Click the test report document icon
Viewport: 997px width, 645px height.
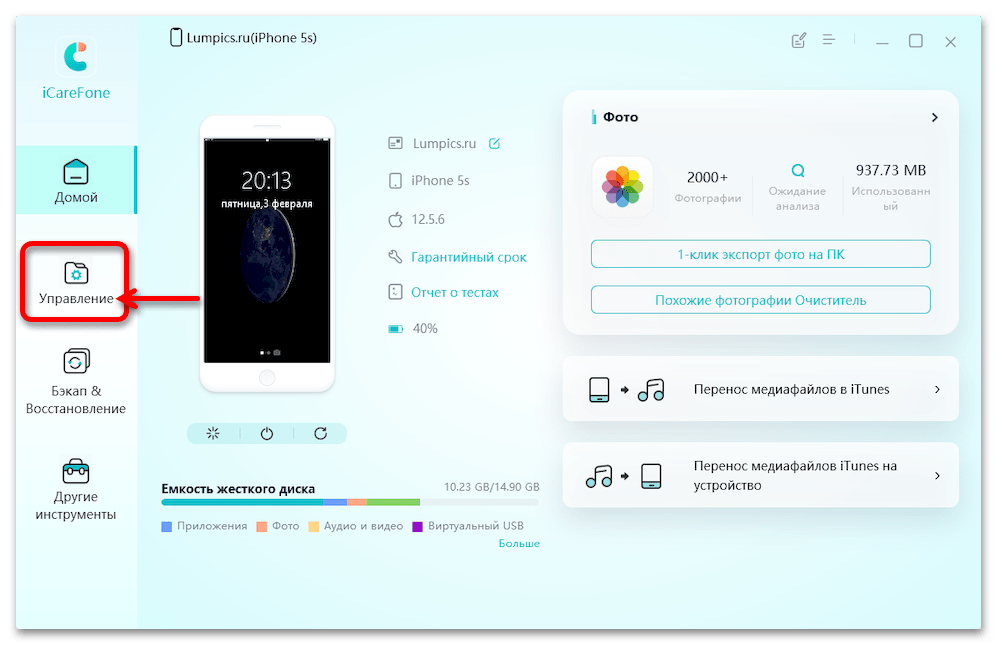395,292
